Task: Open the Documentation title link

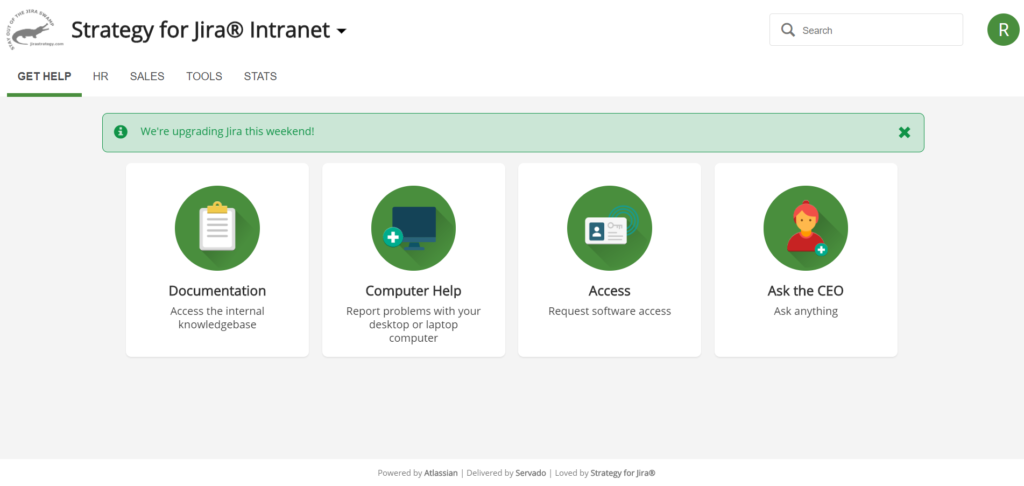Action: pos(217,291)
